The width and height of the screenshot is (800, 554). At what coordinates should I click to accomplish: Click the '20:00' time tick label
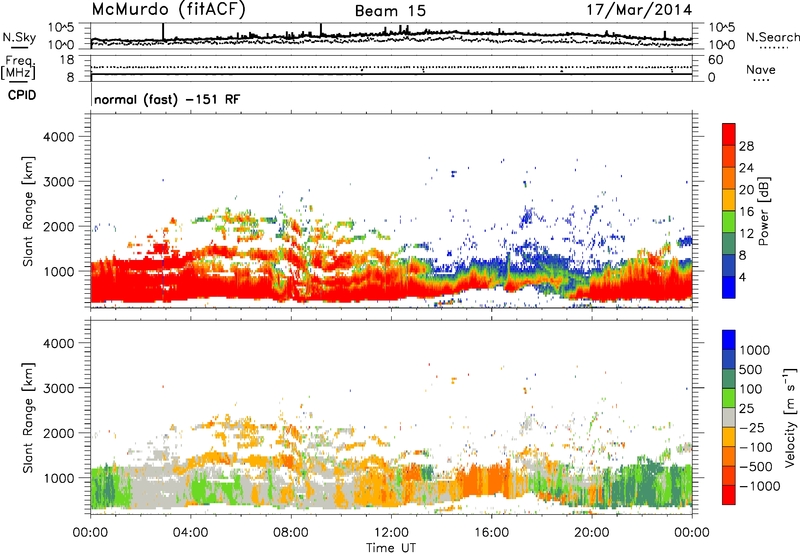pyautogui.click(x=591, y=533)
